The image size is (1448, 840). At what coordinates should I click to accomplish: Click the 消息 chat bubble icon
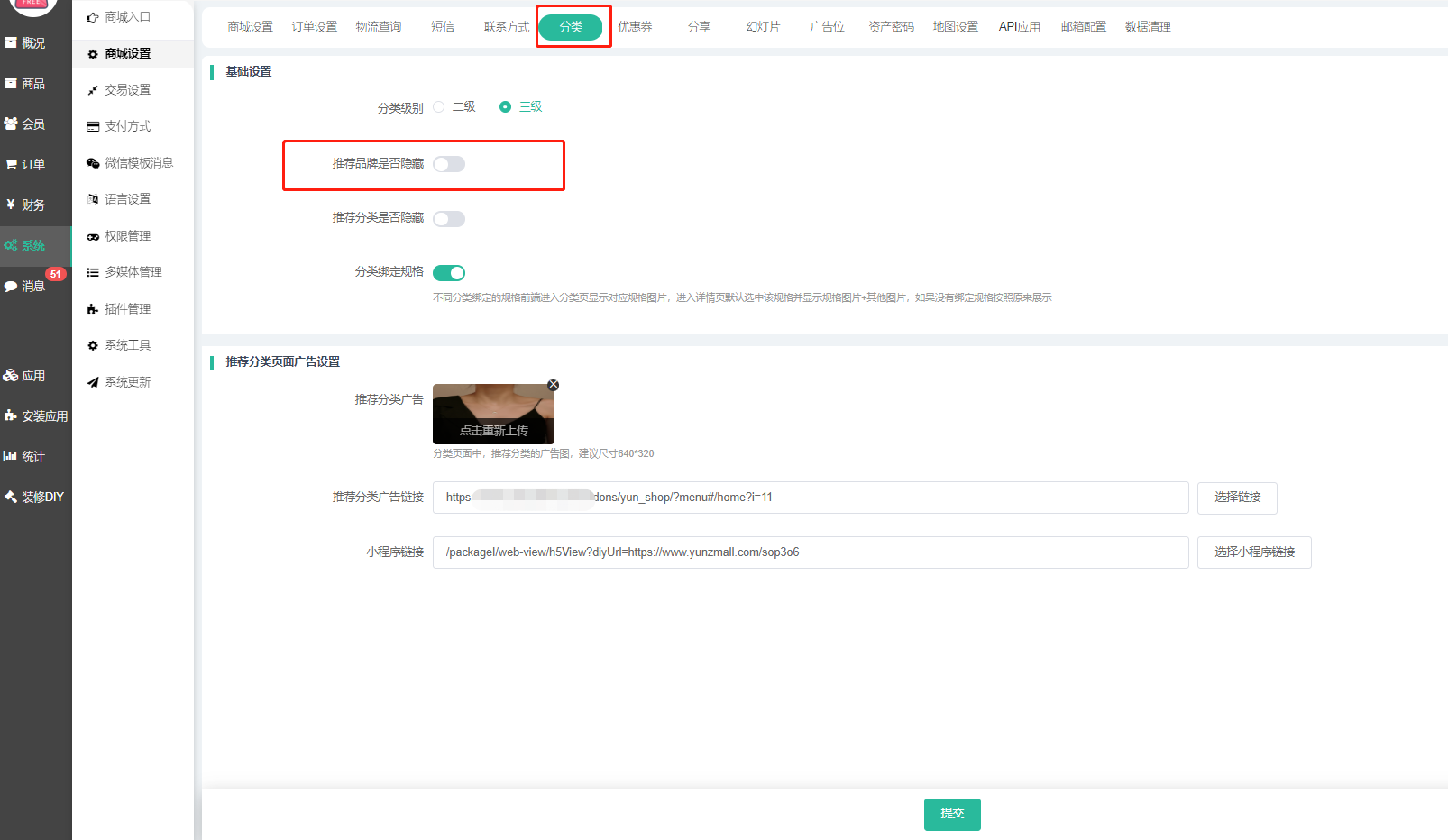coord(11,287)
